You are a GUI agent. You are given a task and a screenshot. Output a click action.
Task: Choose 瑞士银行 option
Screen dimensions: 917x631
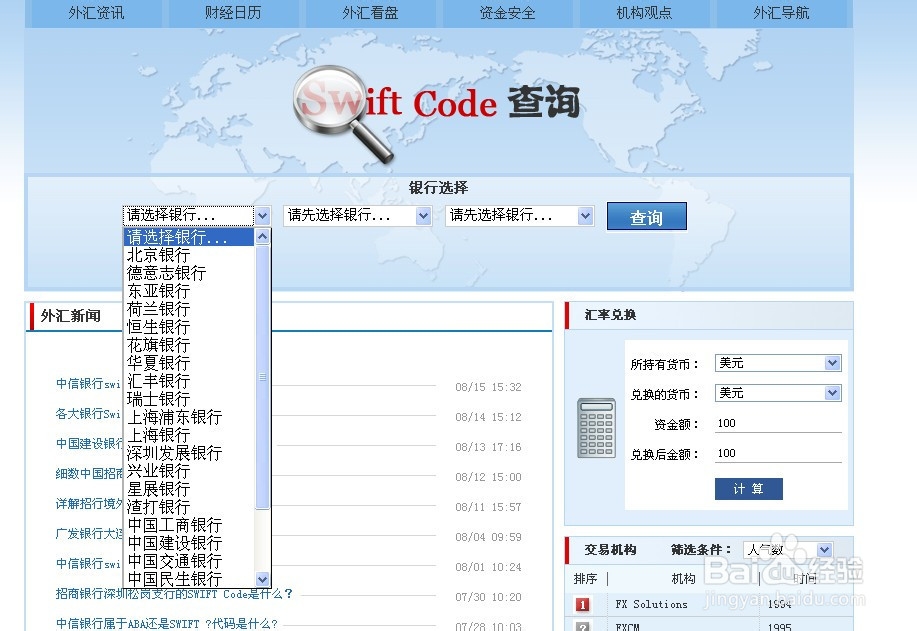pos(189,399)
